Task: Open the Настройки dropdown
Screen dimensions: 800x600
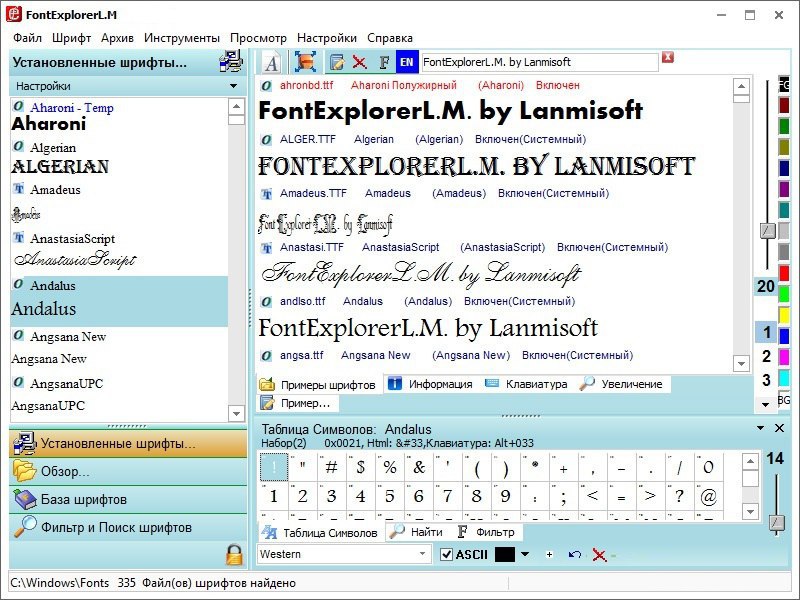Action: point(127,86)
